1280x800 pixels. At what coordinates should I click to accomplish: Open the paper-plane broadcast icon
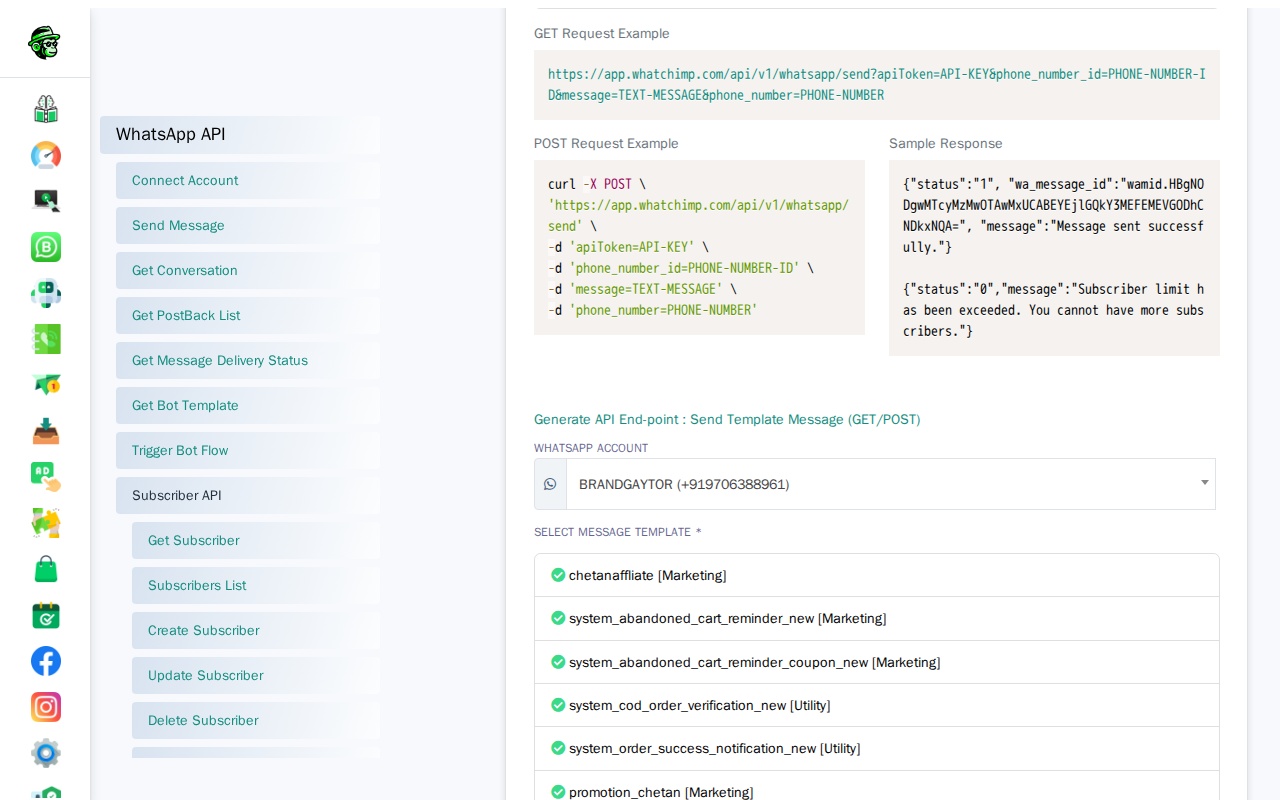46,385
